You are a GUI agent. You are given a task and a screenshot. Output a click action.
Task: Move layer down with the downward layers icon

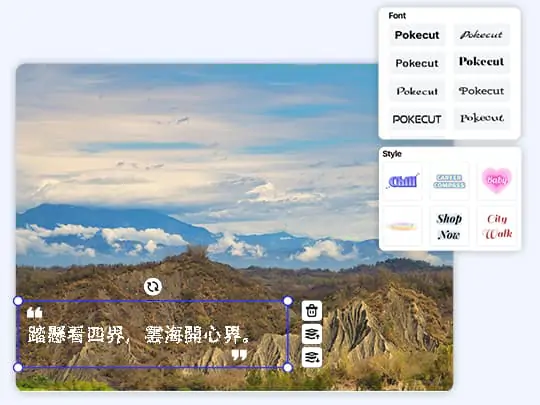click(x=312, y=357)
